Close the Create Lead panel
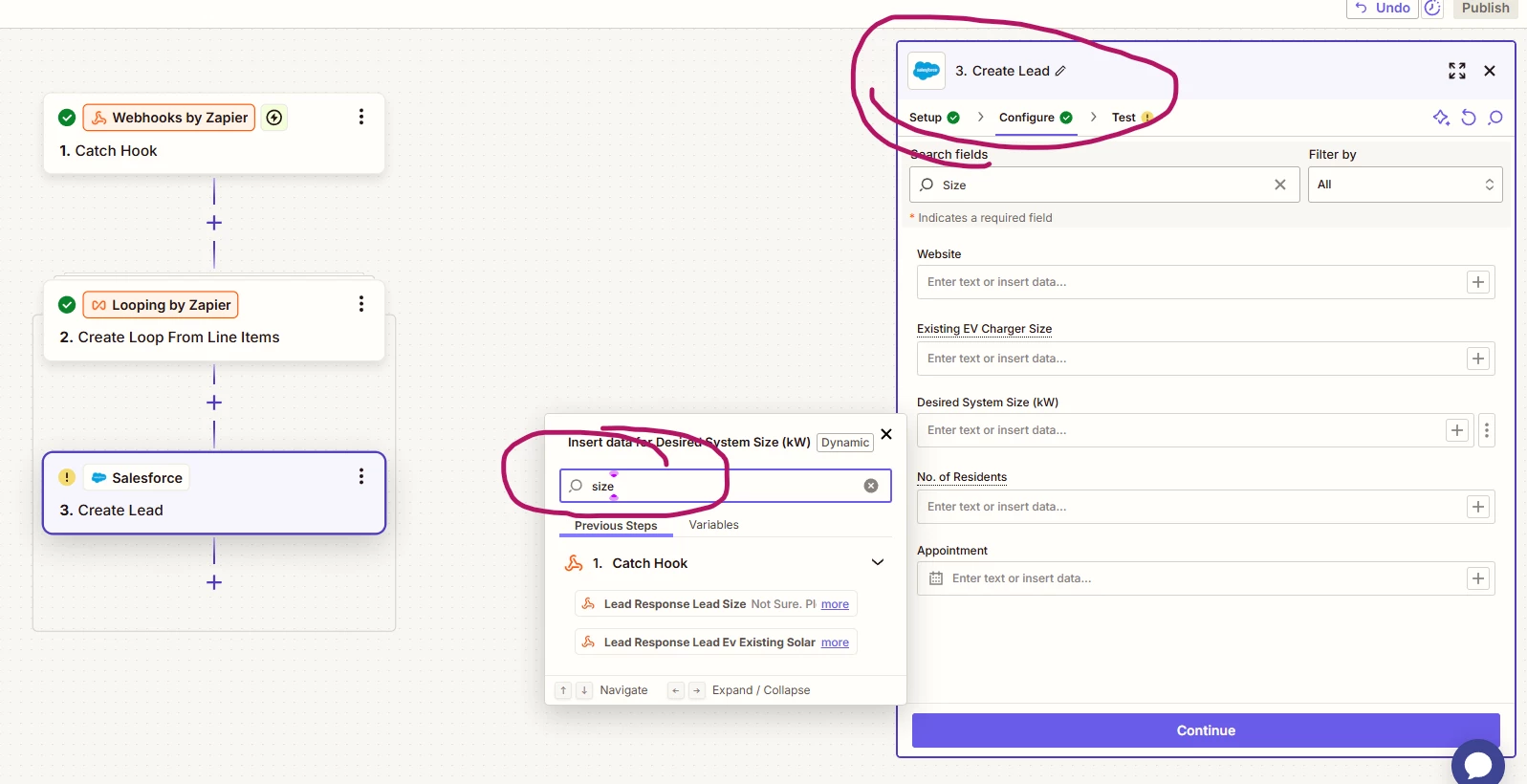The width and height of the screenshot is (1527, 784). click(x=1490, y=71)
